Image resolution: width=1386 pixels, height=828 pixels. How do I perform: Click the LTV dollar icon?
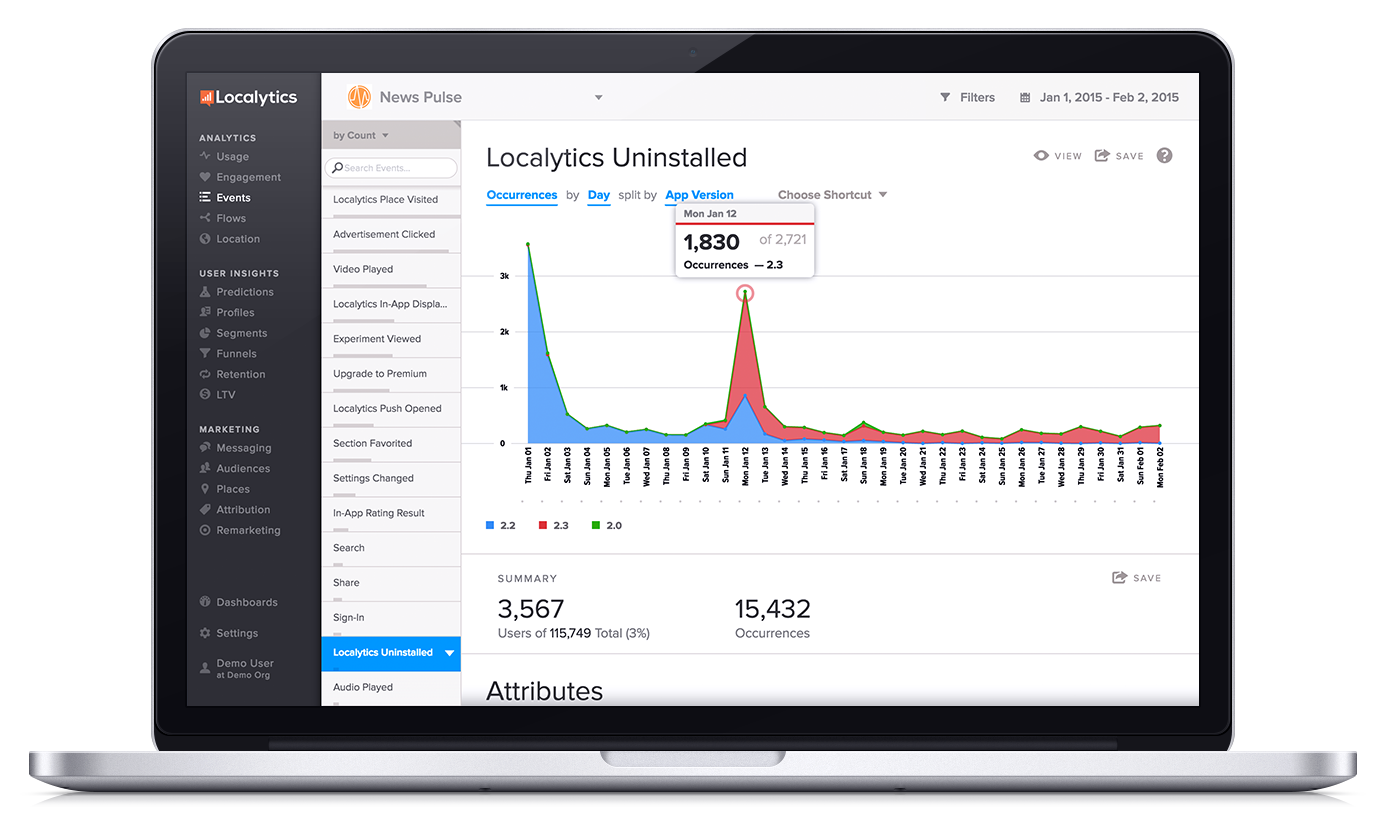tap(205, 395)
